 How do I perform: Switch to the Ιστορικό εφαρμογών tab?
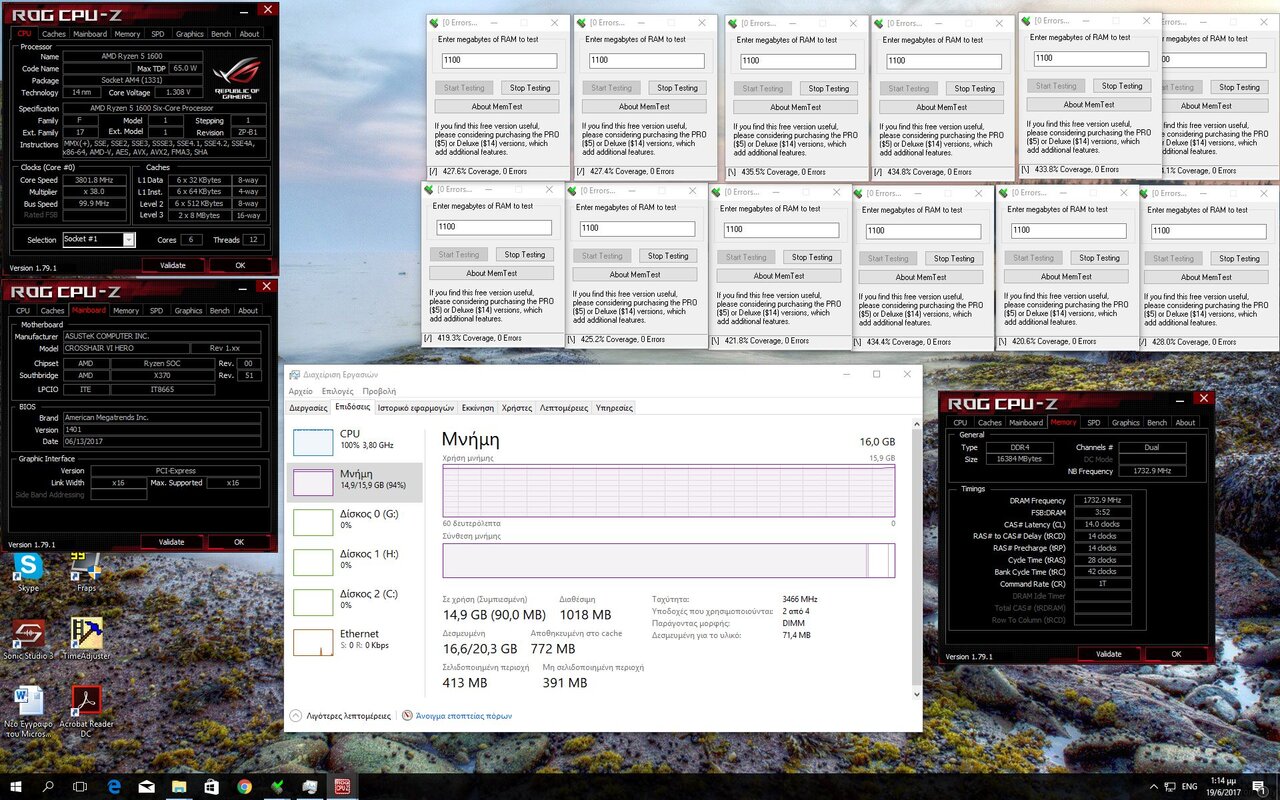coord(415,408)
